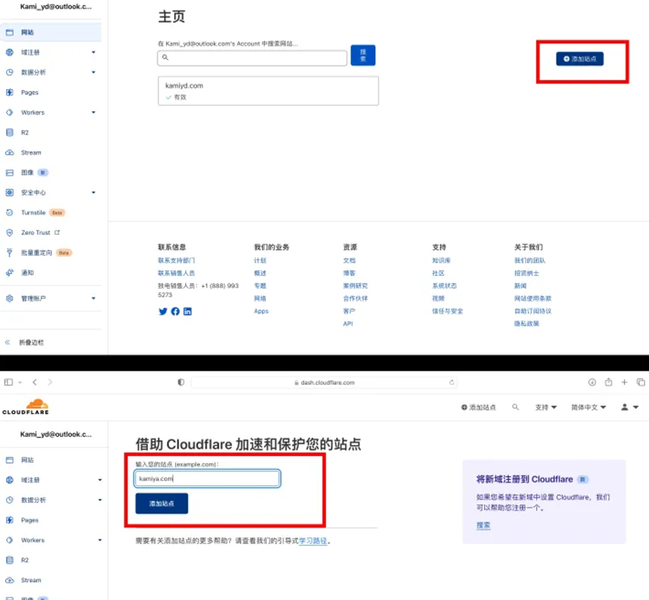Open a new tab with the plus icon
Viewport: 649px width, 600px height.
pos(624,382)
